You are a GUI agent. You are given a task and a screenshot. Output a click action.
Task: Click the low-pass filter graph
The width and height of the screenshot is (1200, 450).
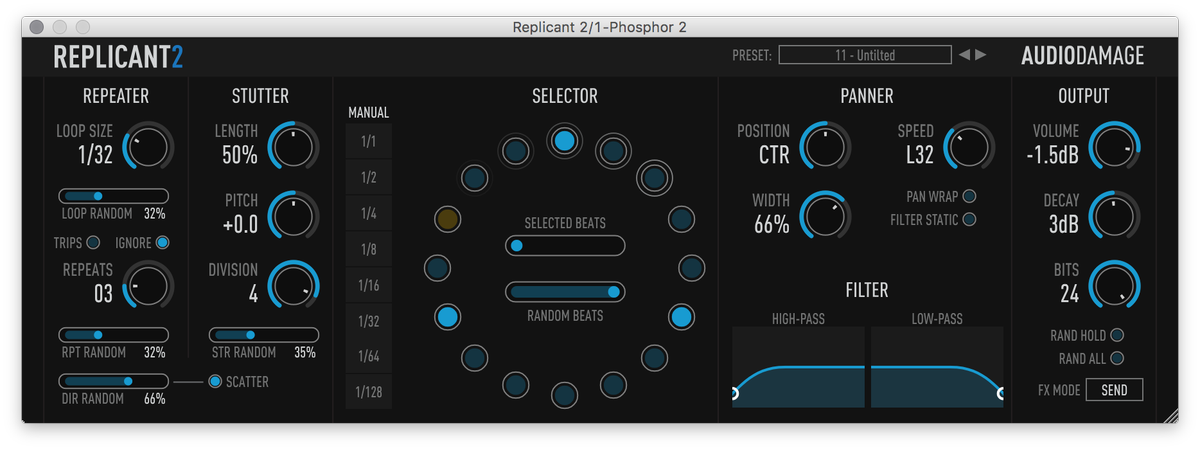click(937, 367)
